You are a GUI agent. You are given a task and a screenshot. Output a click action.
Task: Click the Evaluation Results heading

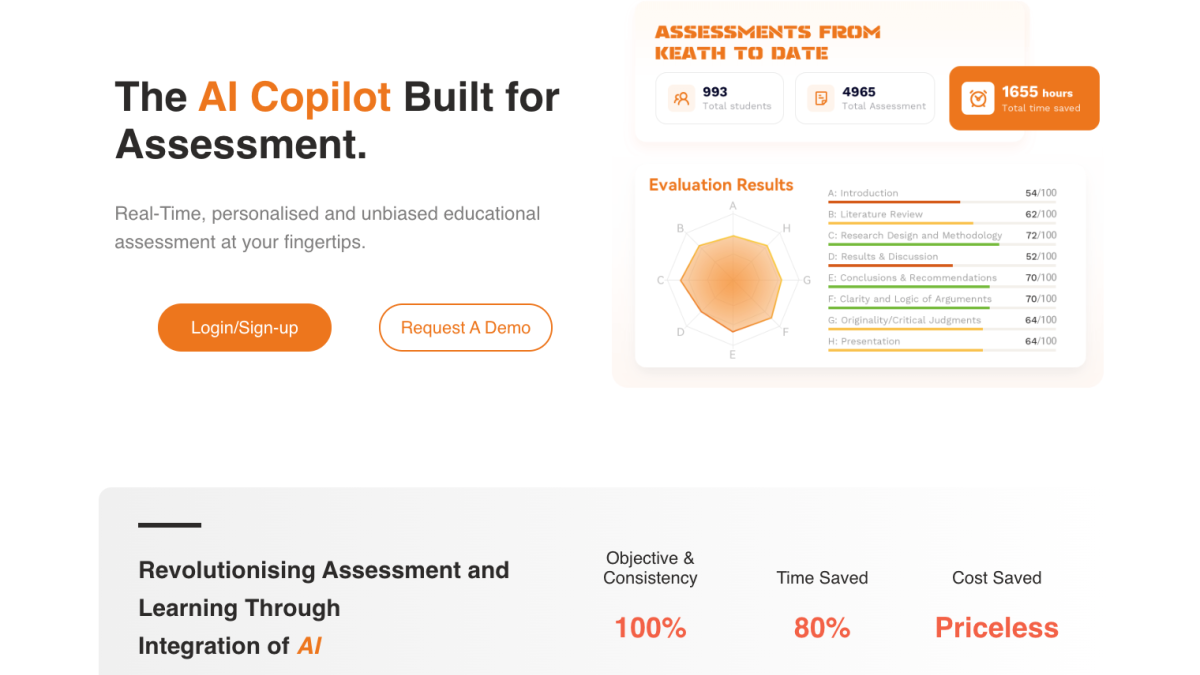point(720,185)
